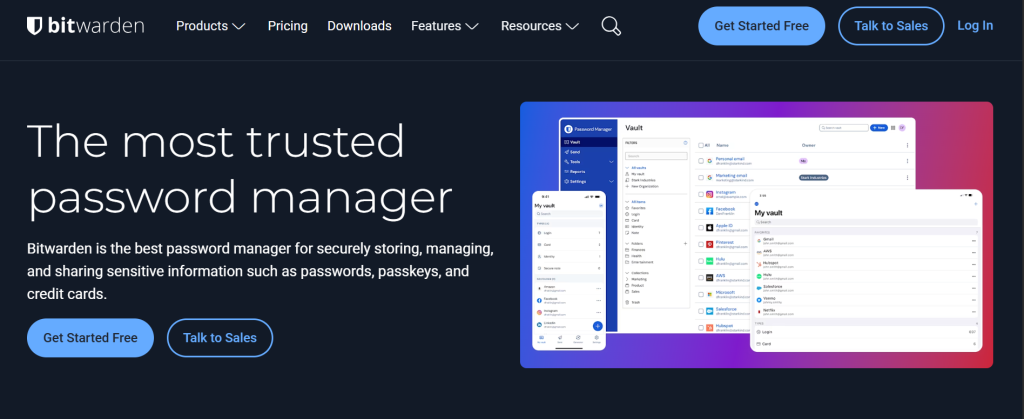Click the hero product screenshot image

(x=756, y=234)
